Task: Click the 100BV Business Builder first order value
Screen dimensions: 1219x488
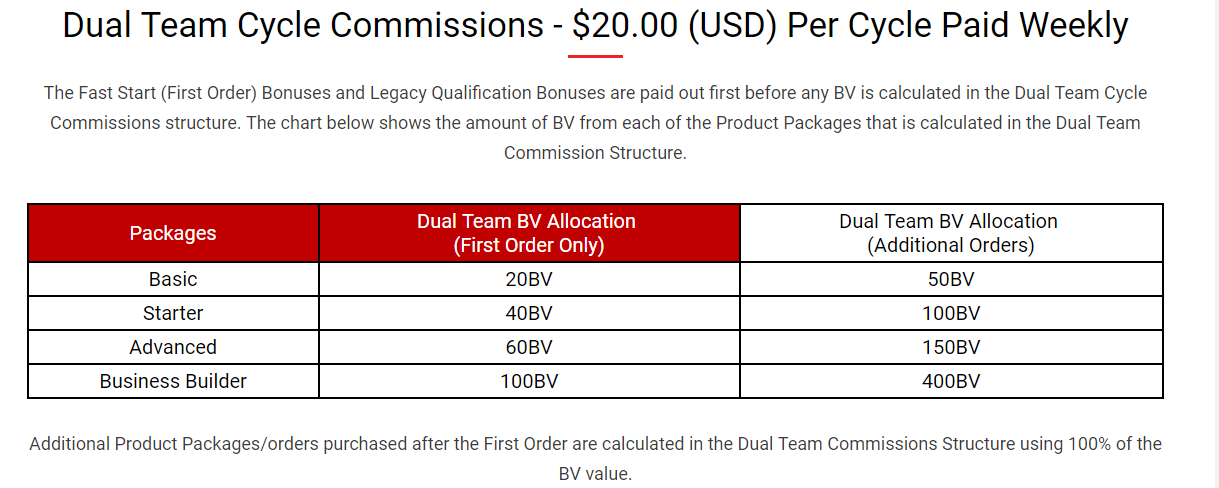Action: click(x=529, y=381)
